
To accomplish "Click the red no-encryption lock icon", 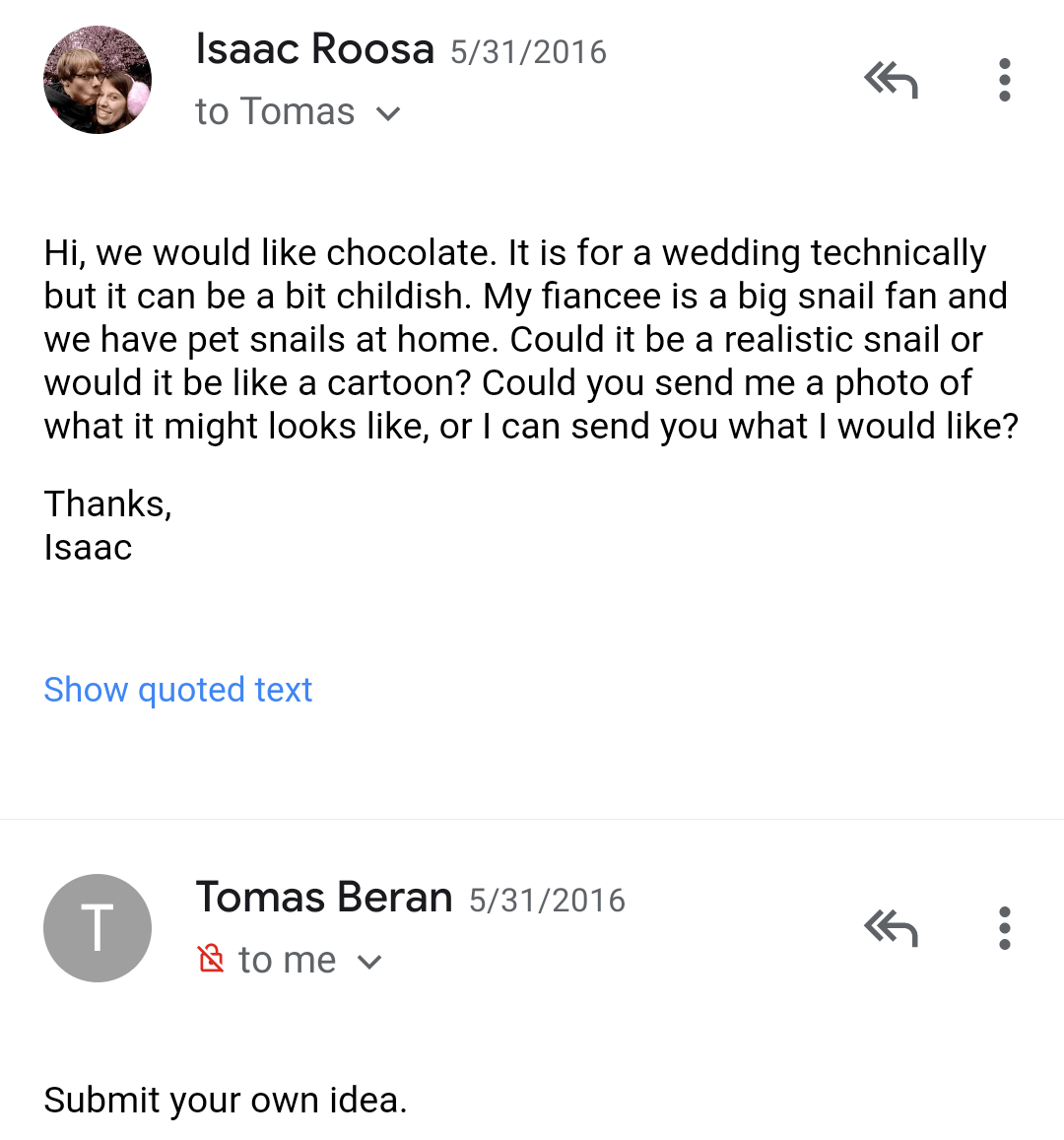I will (x=211, y=959).
